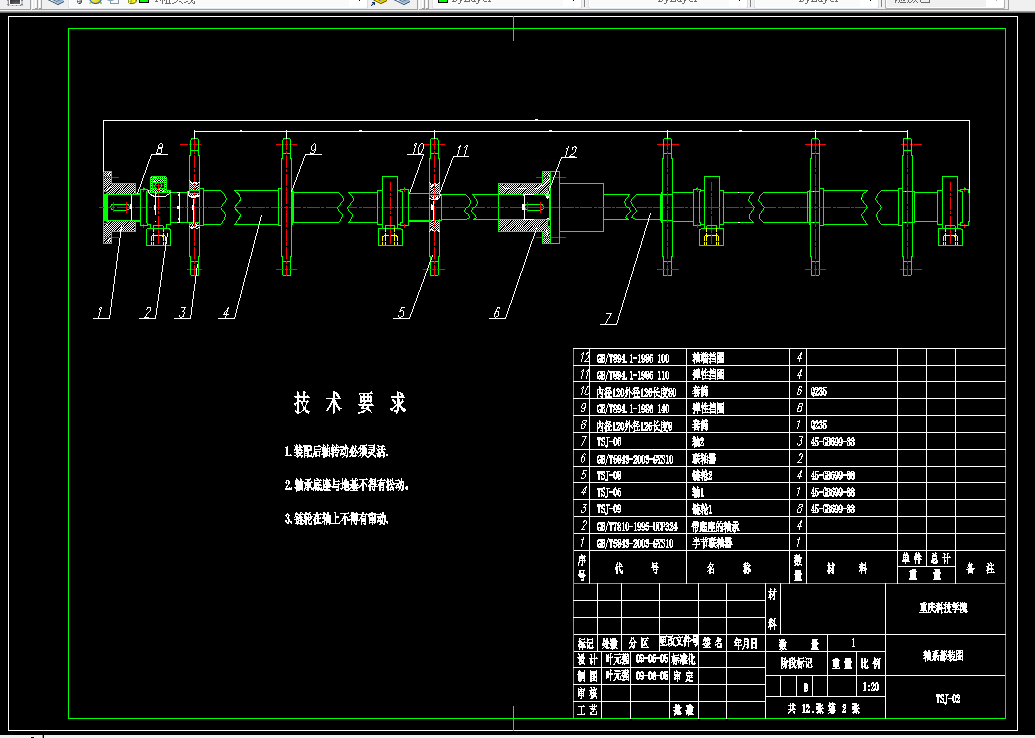This screenshot has width=1035, height=738.
Task: Select the "半节联轴器" name cell in row 1
Action: coord(712,543)
